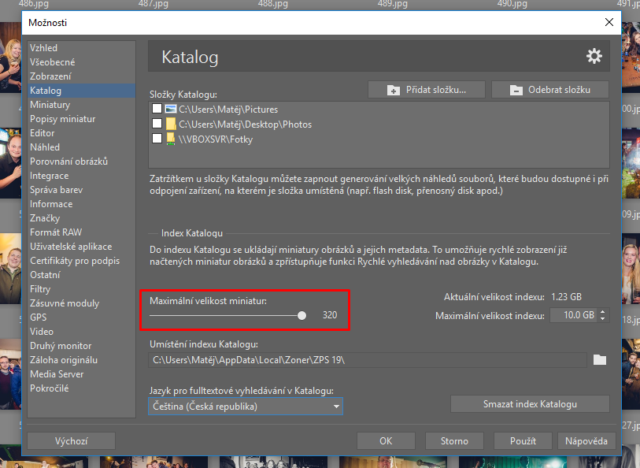Screen dimensions: 640x468
Task: Click the gear icon in Katalog header
Action: (594, 56)
